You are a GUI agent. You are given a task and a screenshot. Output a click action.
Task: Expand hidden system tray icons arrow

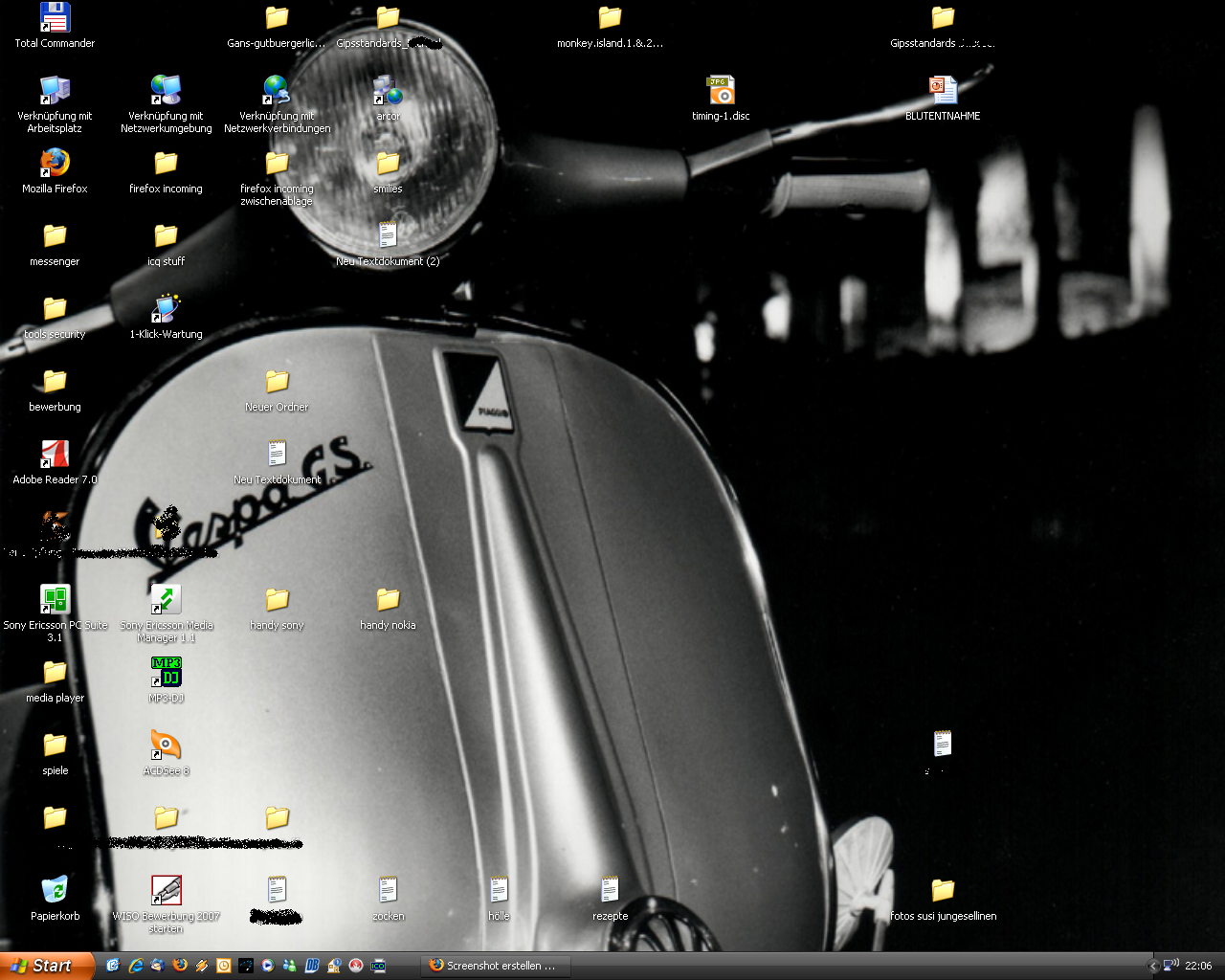point(1153,966)
